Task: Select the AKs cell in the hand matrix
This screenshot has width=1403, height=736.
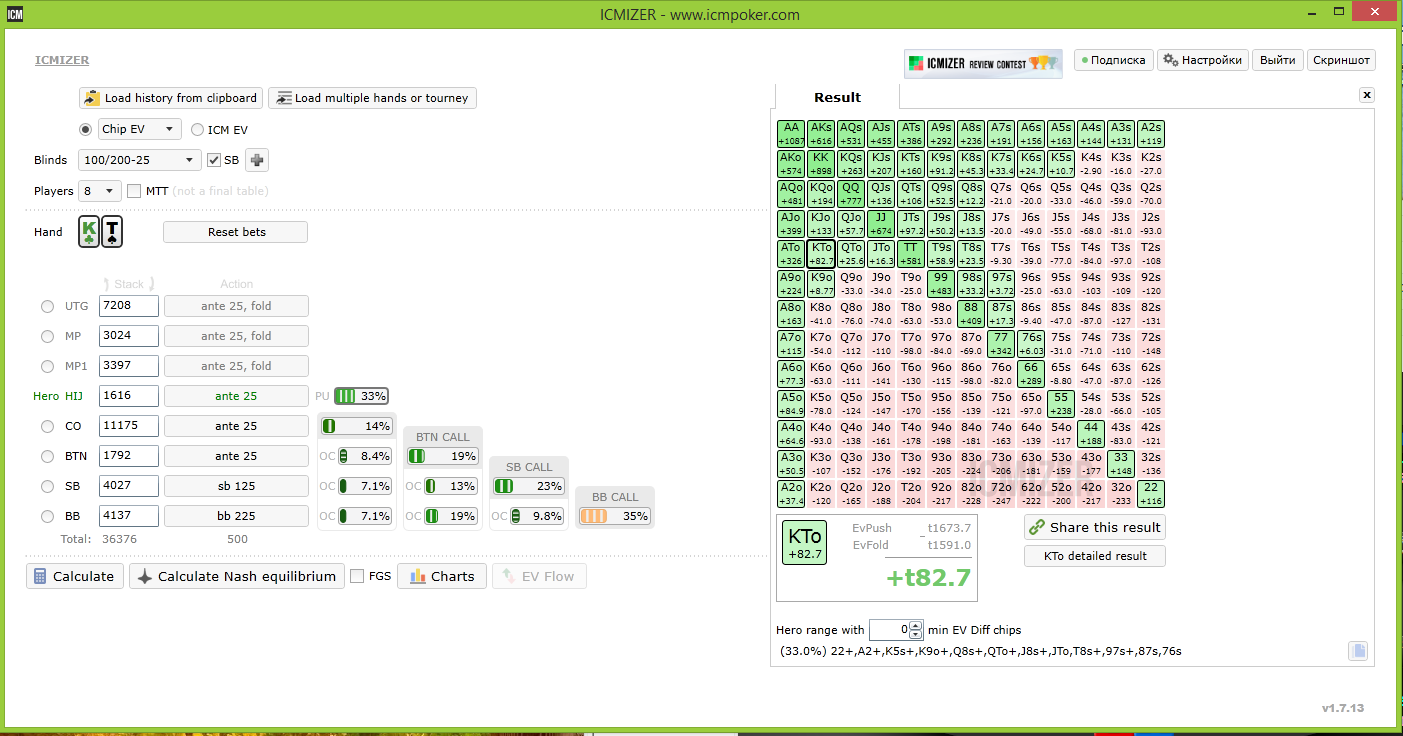Action: tap(822, 134)
